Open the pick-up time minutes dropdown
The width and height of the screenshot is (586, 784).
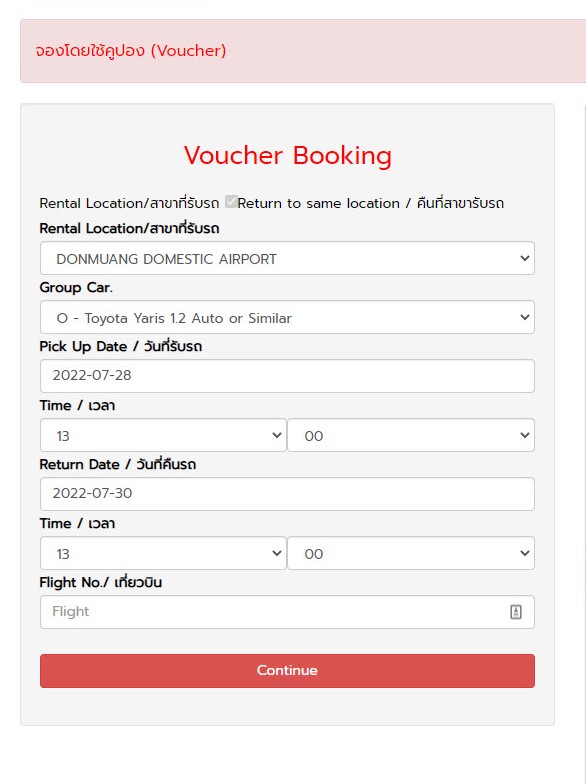[411, 436]
